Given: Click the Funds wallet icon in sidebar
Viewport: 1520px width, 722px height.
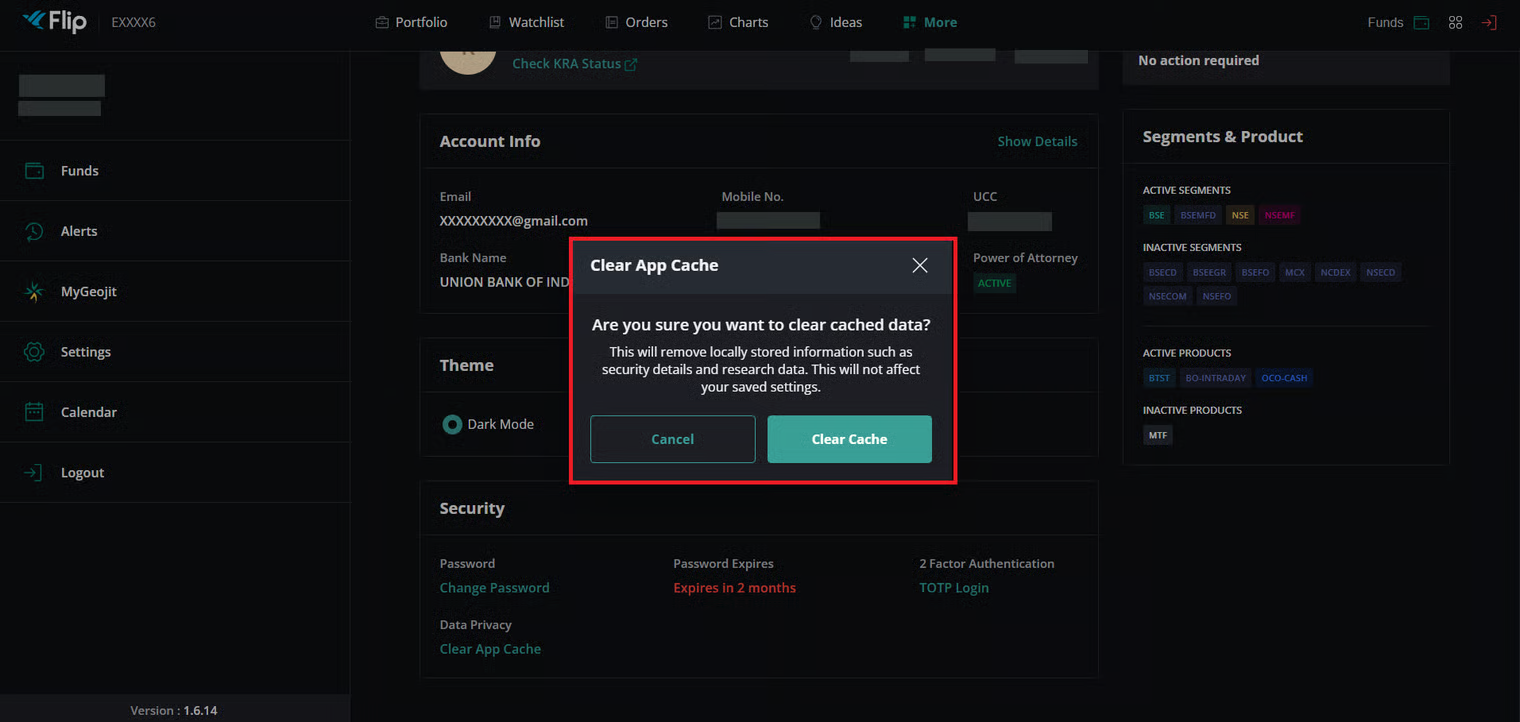Looking at the screenshot, I should (34, 171).
